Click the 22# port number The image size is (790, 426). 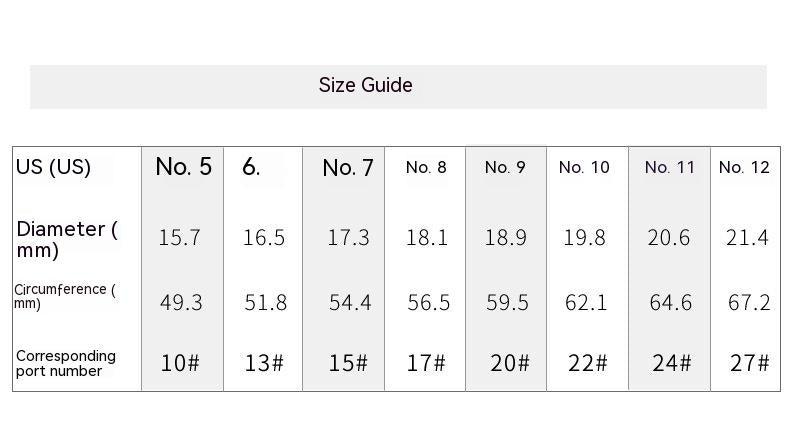pos(587,363)
